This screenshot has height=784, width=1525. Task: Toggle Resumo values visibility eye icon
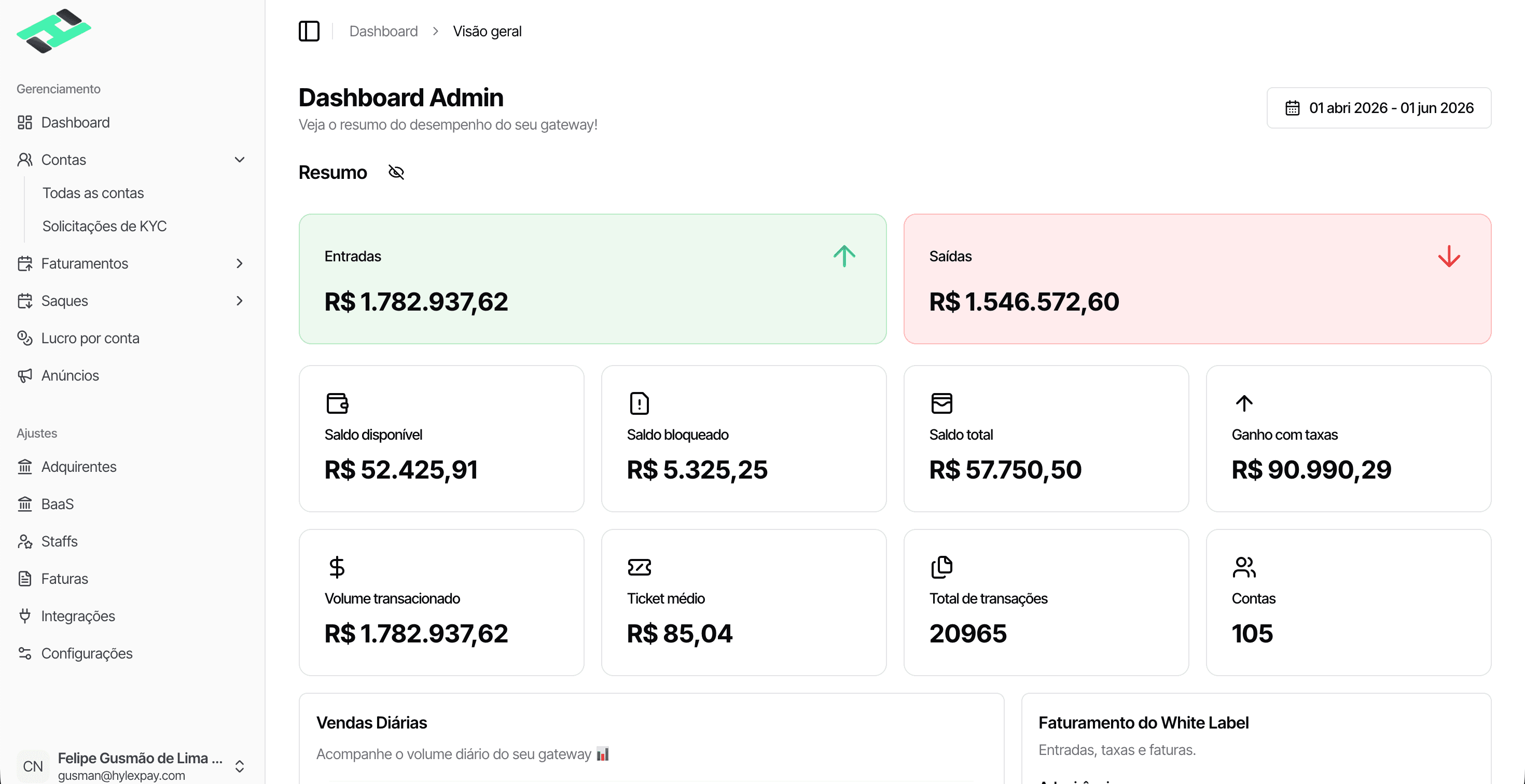coord(396,172)
